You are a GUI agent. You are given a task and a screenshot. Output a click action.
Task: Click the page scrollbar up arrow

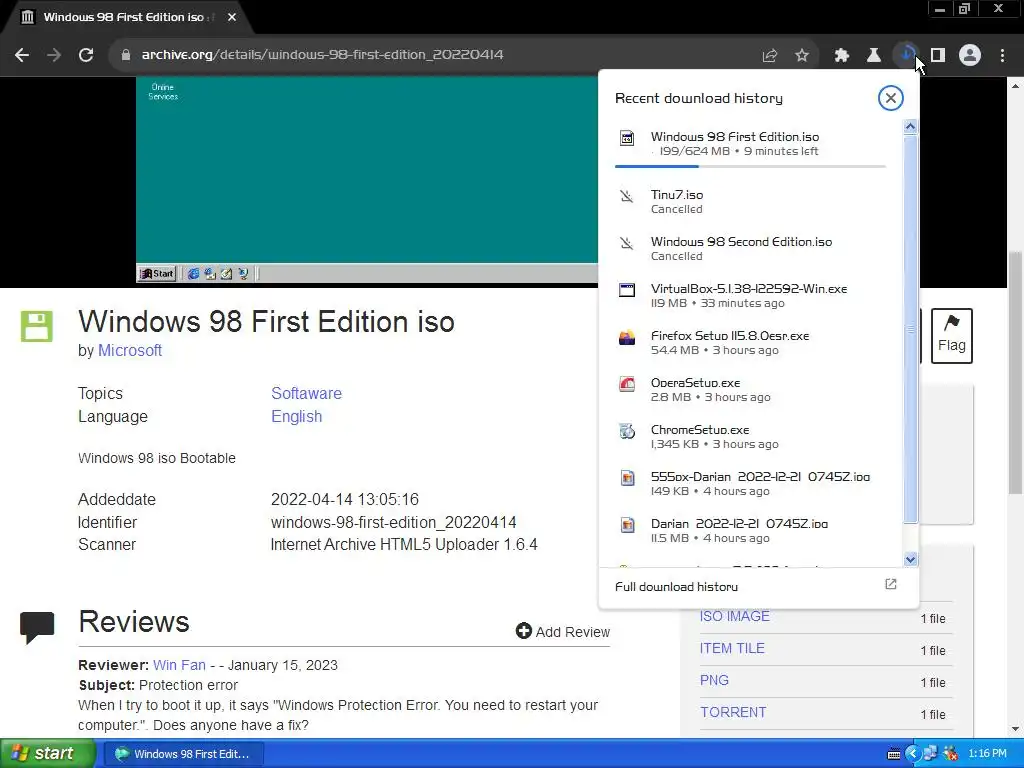(x=1016, y=86)
